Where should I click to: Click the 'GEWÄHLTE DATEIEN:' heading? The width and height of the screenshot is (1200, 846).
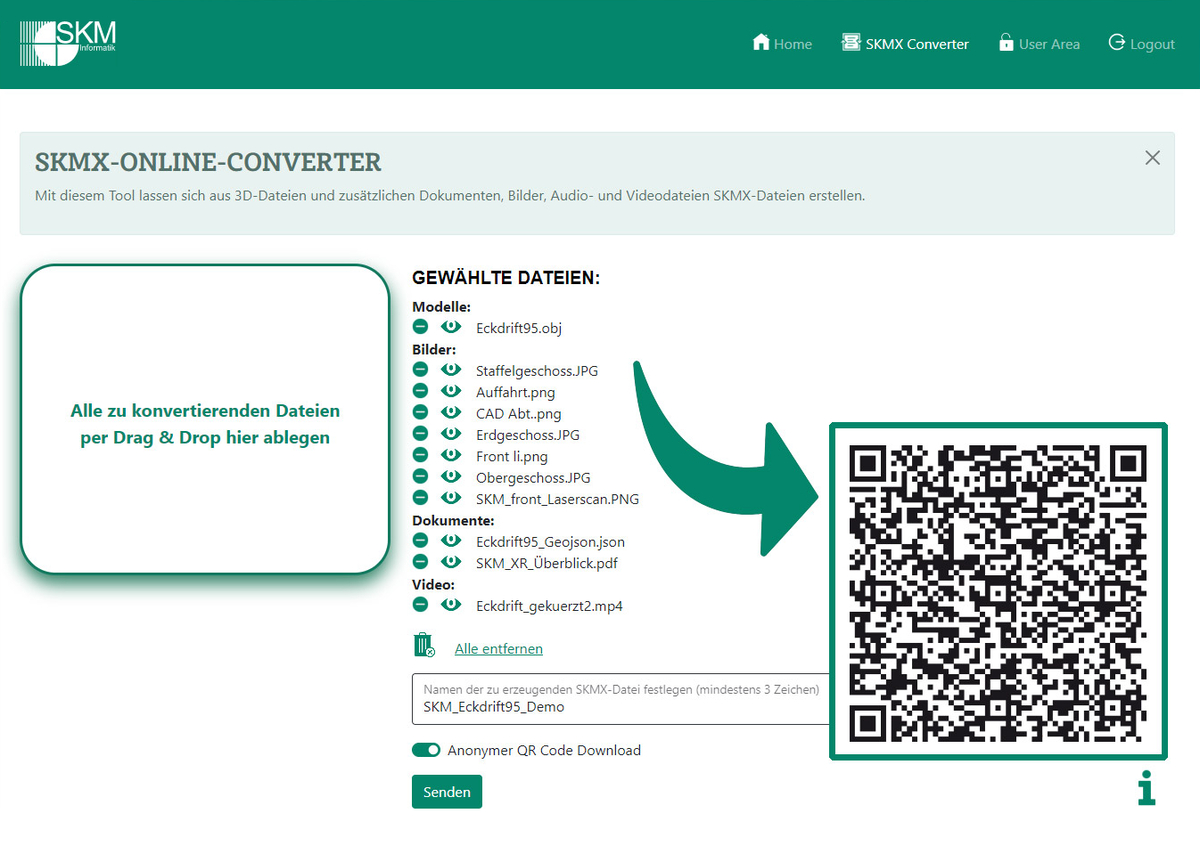(x=506, y=278)
